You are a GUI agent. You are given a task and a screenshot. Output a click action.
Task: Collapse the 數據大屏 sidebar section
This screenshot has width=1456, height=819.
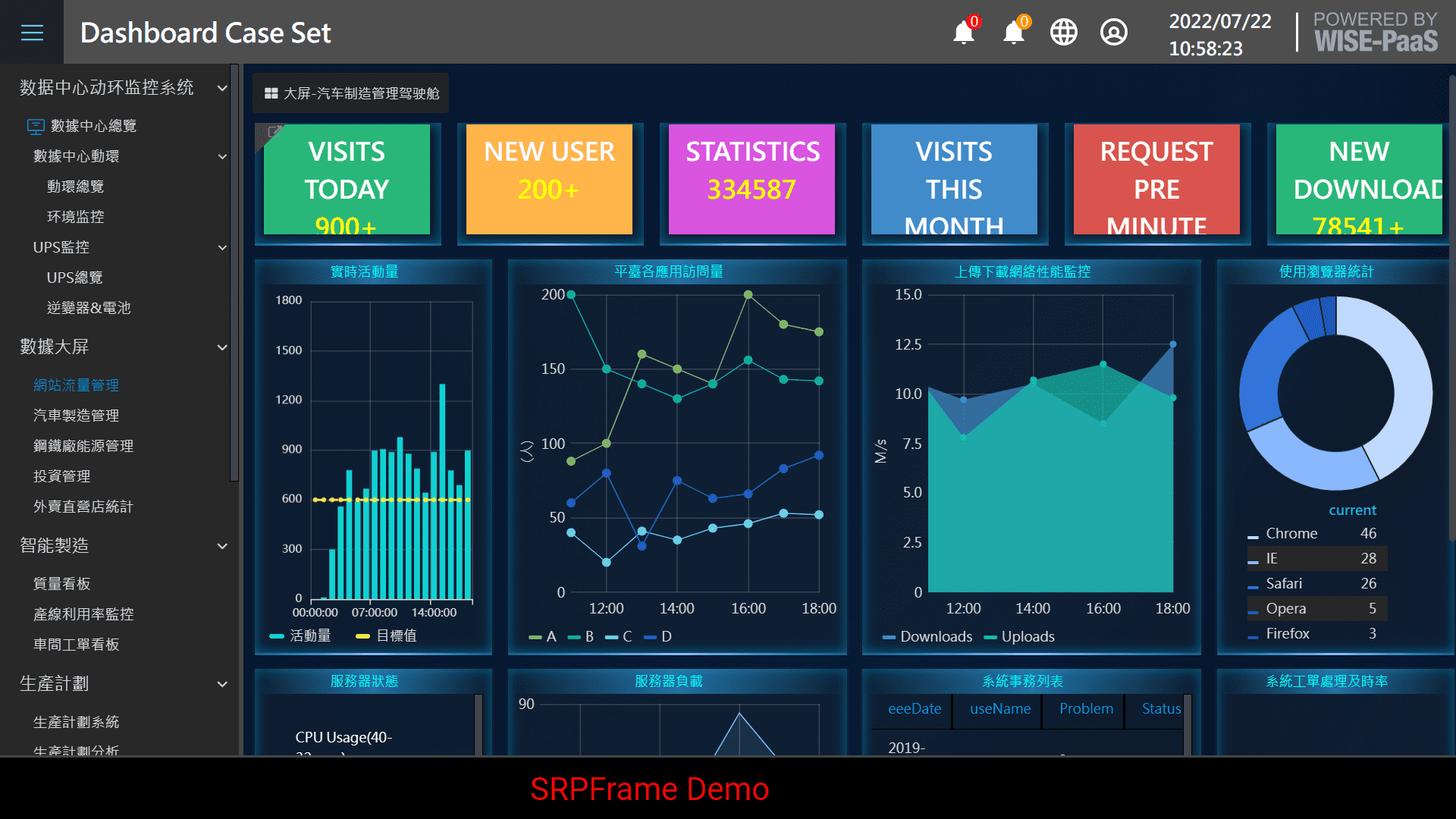pyautogui.click(x=222, y=347)
